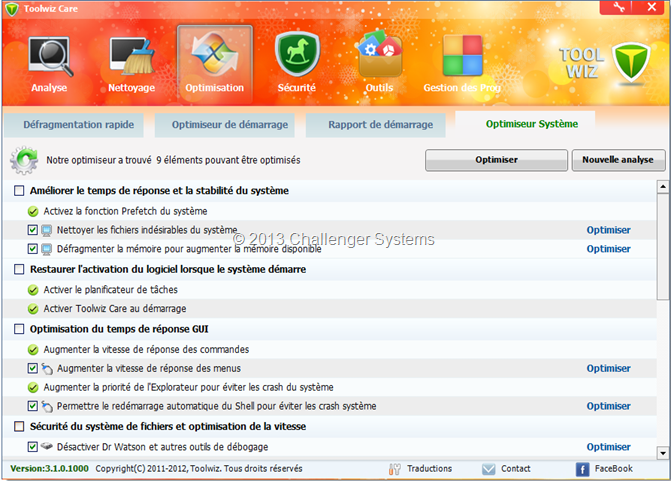Image resolution: width=671 pixels, height=481 pixels.
Task: Open Gestion des Prog colored squares icon
Action: click(x=463, y=55)
